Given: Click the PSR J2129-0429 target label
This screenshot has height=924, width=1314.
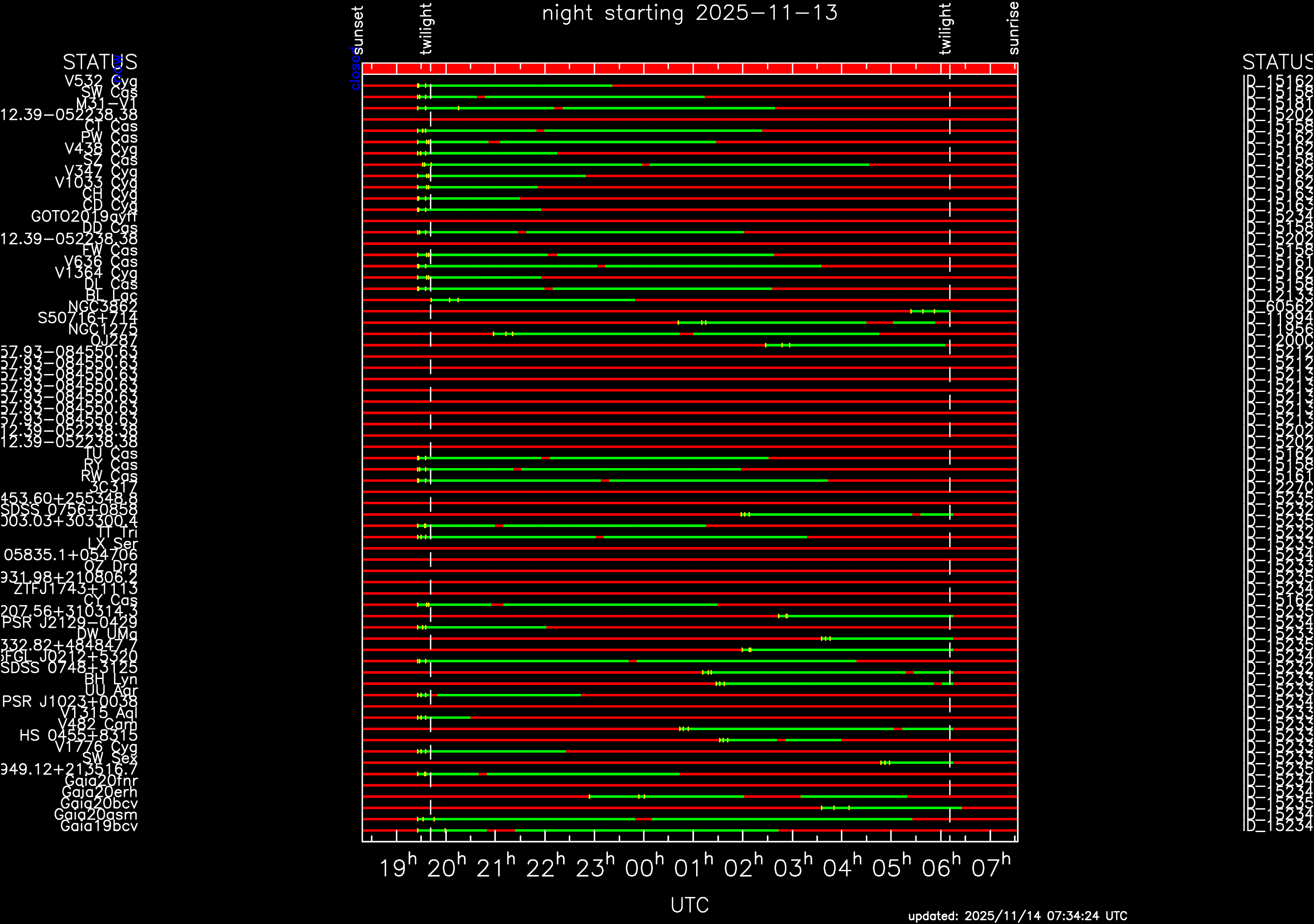Looking at the screenshot, I should click(x=69, y=623).
